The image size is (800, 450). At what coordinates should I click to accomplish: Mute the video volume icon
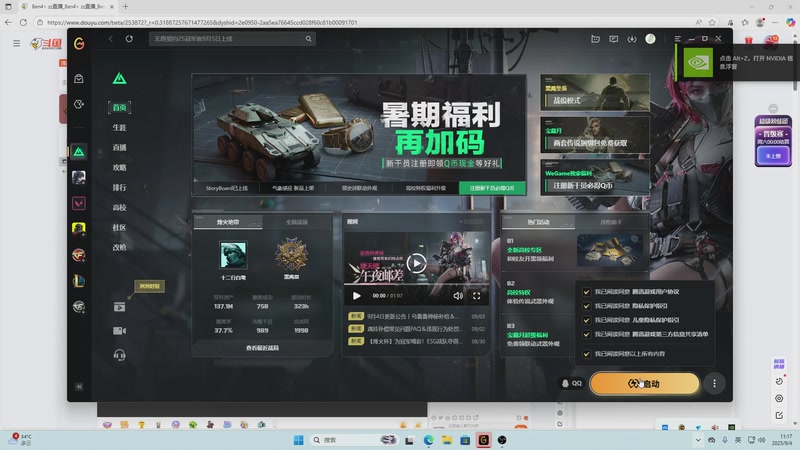point(458,296)
